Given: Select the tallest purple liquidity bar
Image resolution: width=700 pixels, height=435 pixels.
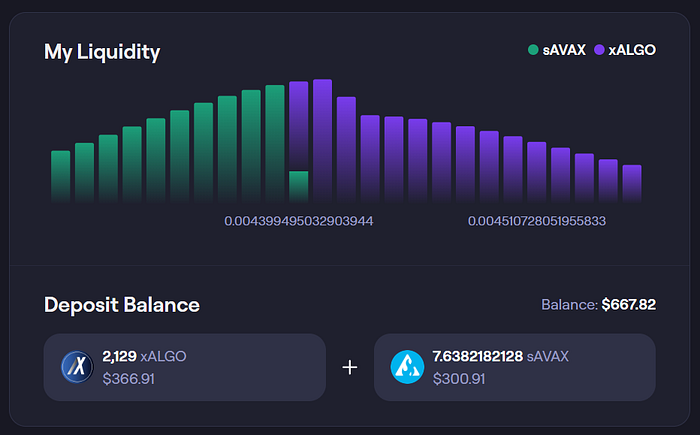Looking at the screenshot, I should 322,141.
